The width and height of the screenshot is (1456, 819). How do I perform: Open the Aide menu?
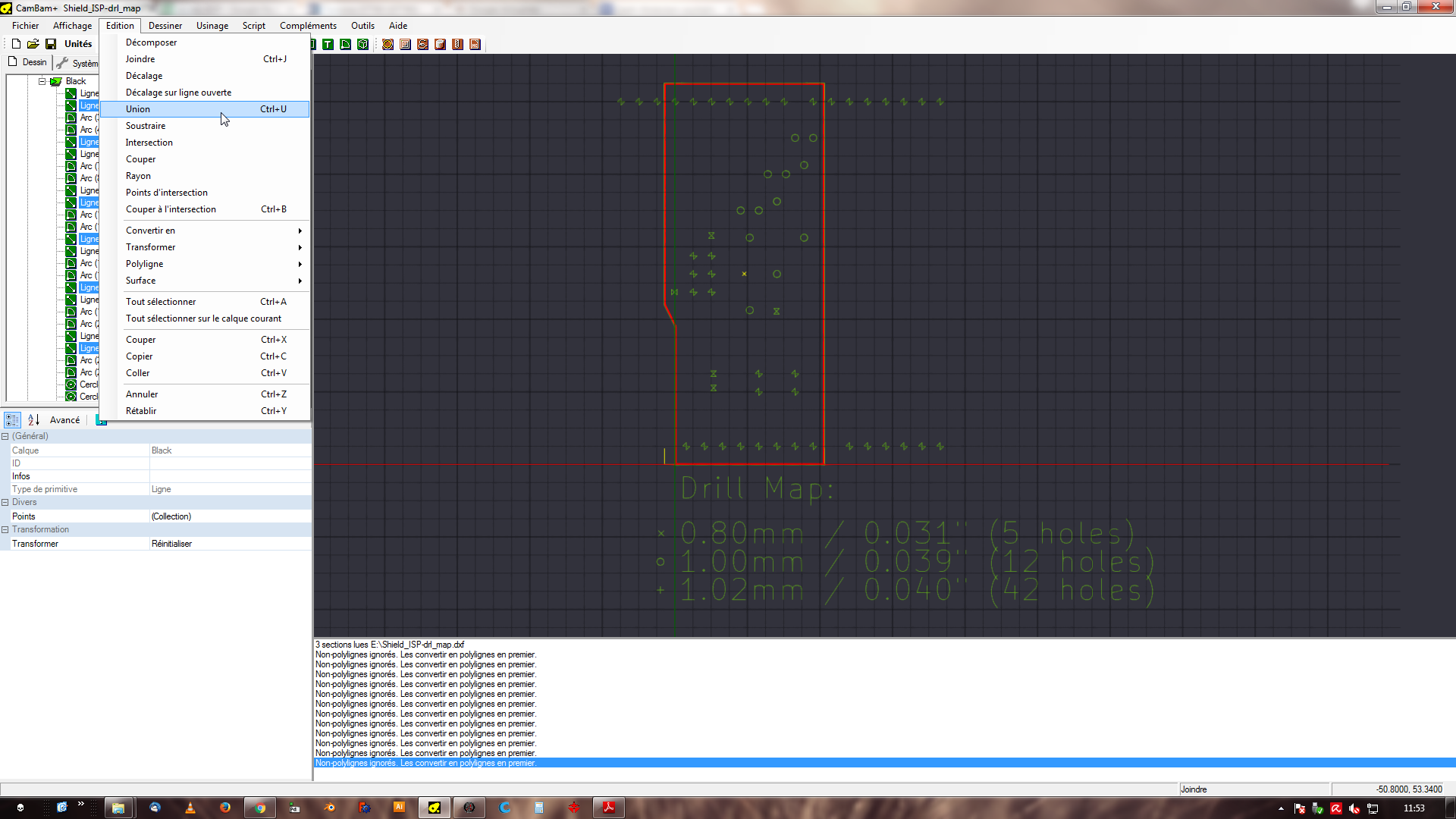click(x=398, y=26)
